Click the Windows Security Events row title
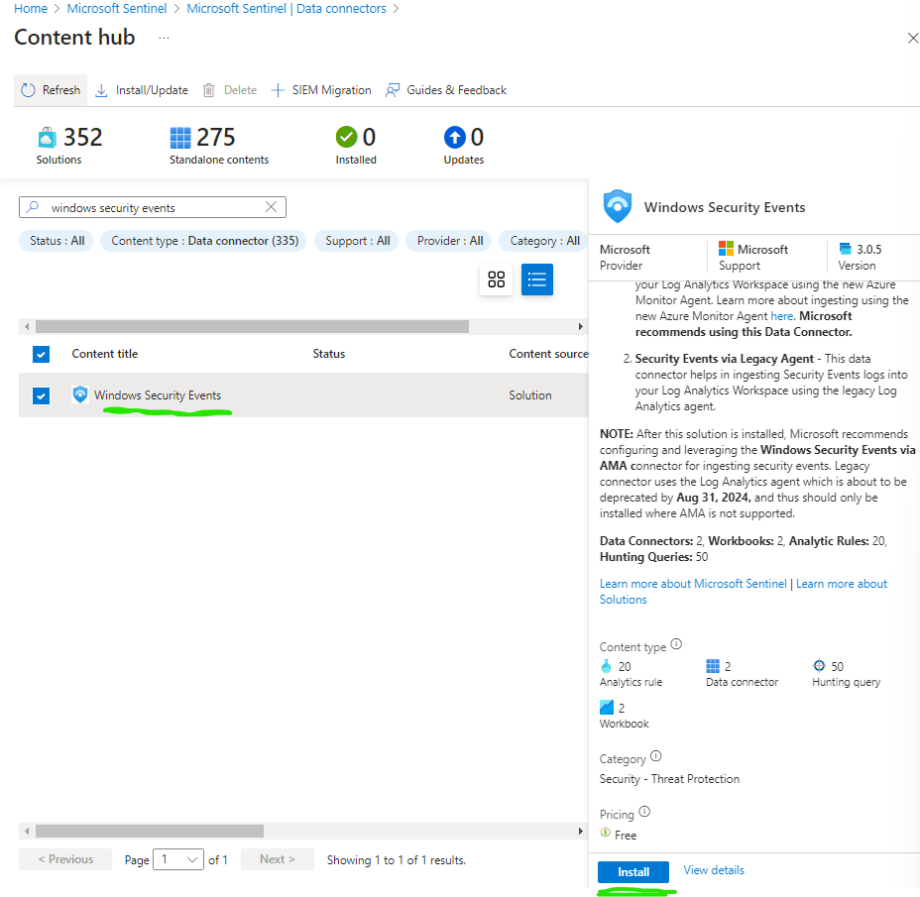This screenshot has height=897, width=920. [158, 395]
